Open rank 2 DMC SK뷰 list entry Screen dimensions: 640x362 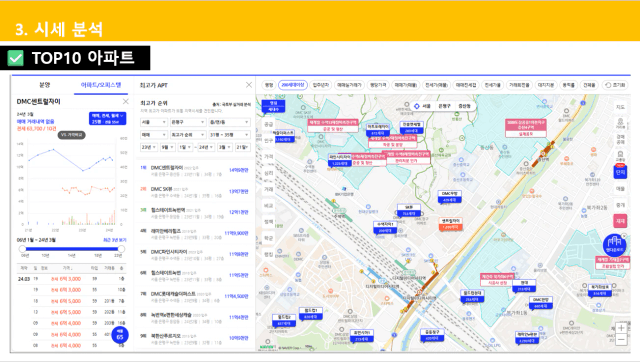point(195,191)
